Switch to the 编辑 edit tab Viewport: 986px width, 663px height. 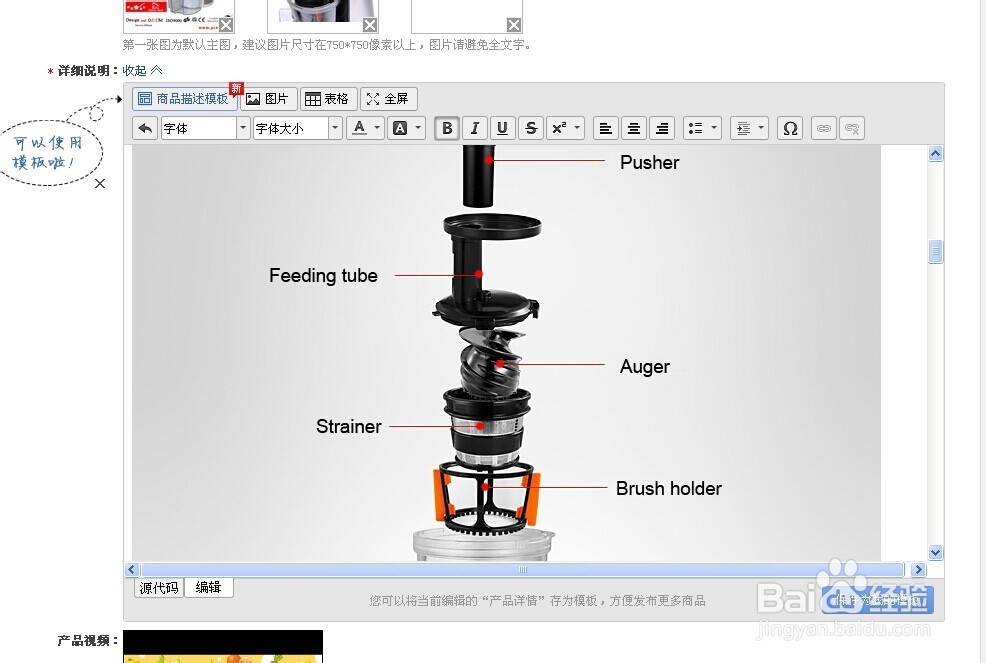click(x=208, y=587)
